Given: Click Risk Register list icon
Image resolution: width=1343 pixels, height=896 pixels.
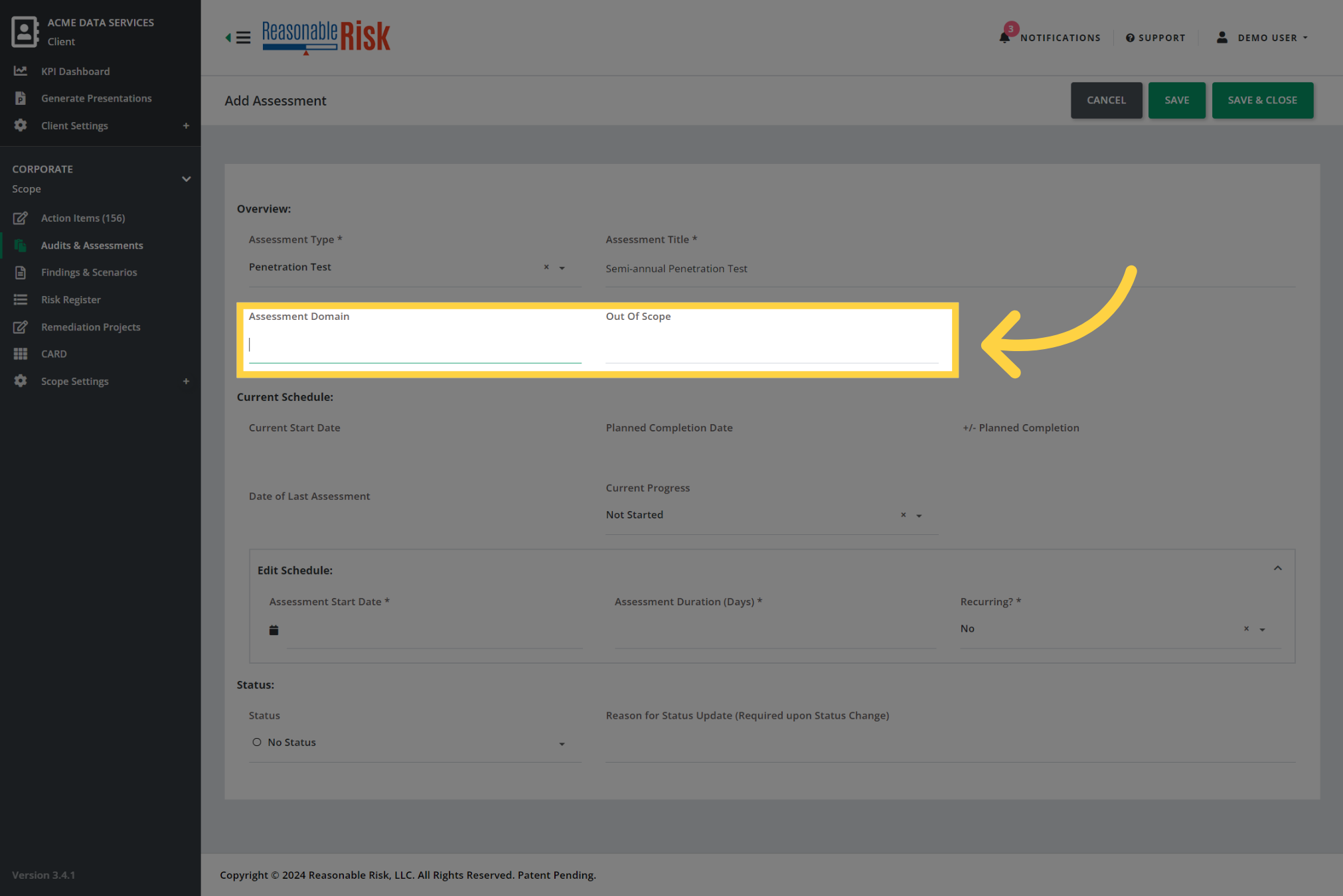Looking at the screenshot, I should tap(21, 299).
